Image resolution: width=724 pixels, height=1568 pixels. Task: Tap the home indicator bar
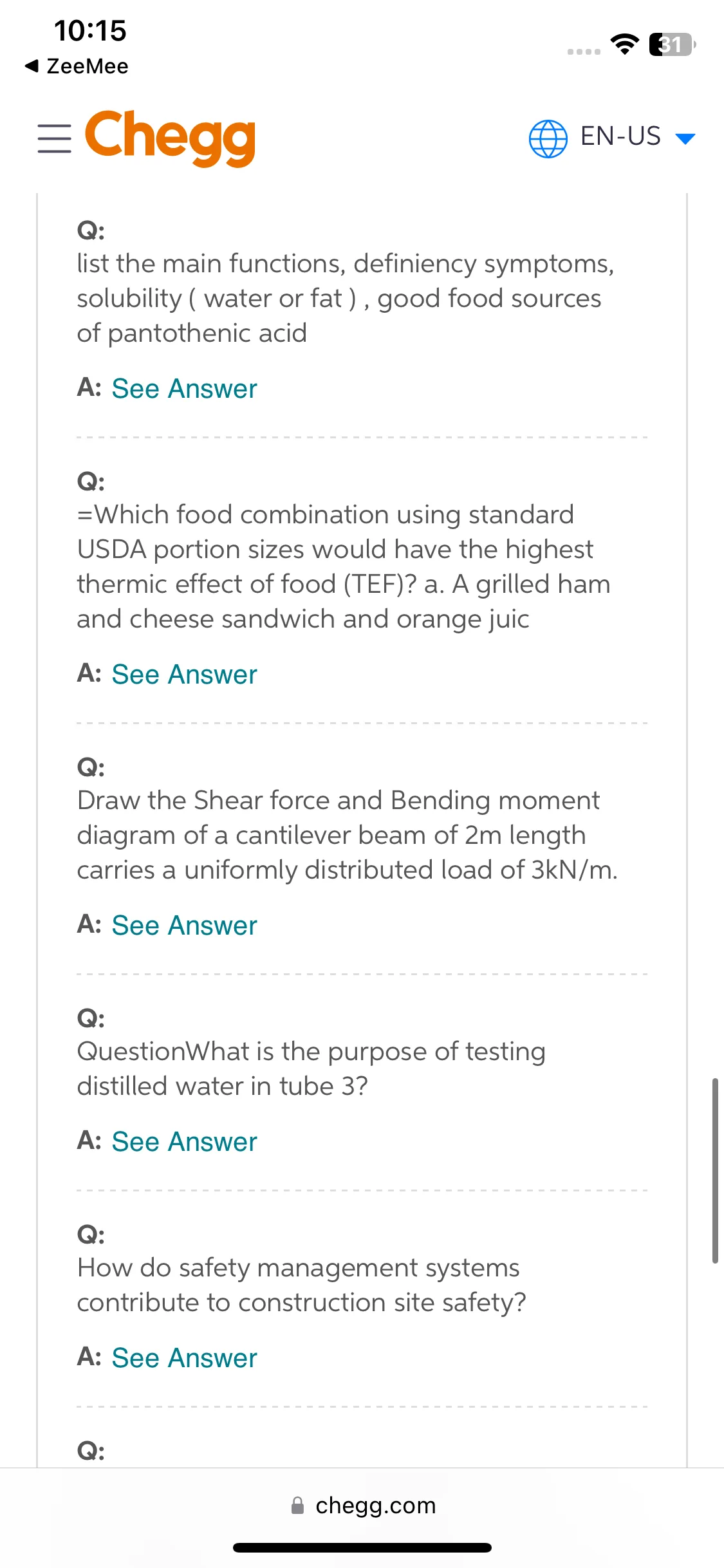click(x=362, y=1547)
